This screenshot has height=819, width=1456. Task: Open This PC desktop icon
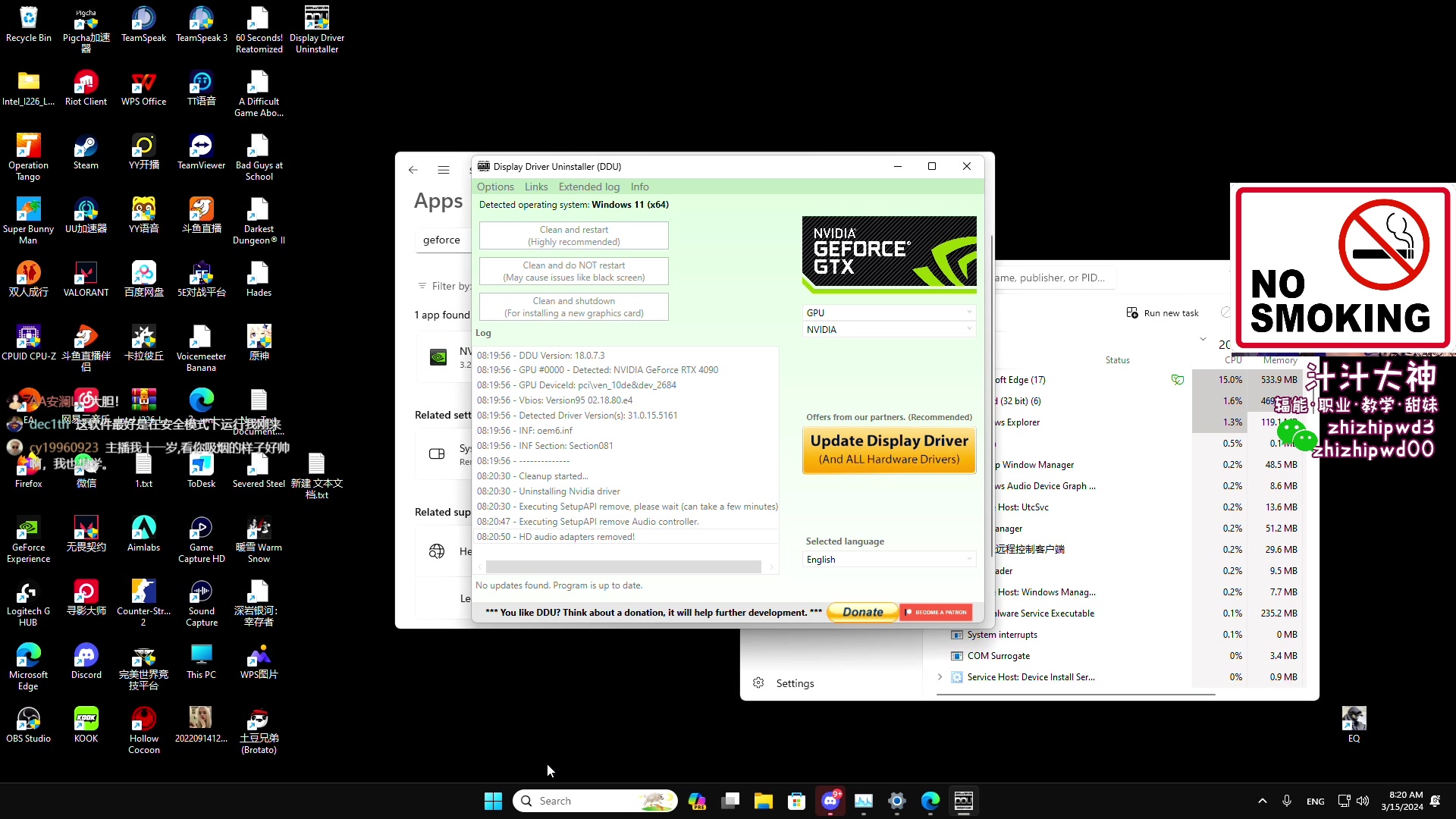click(201, 662)
